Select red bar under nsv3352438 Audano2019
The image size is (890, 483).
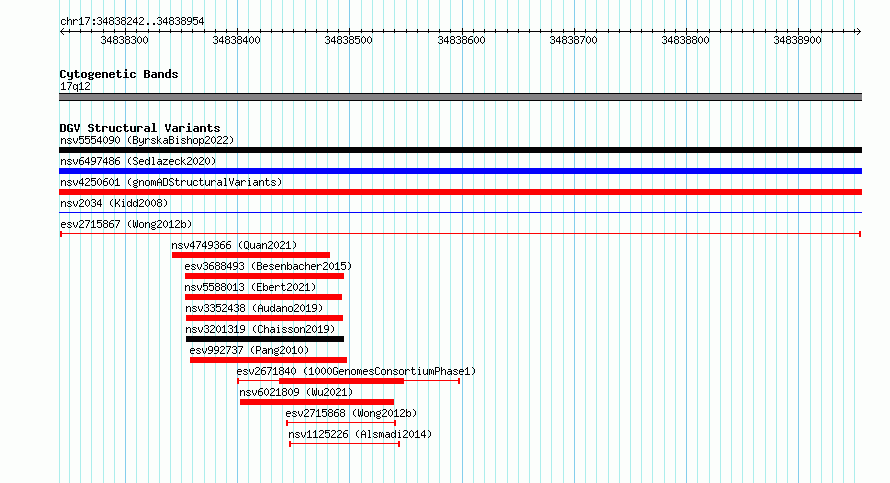coord(265,318)
